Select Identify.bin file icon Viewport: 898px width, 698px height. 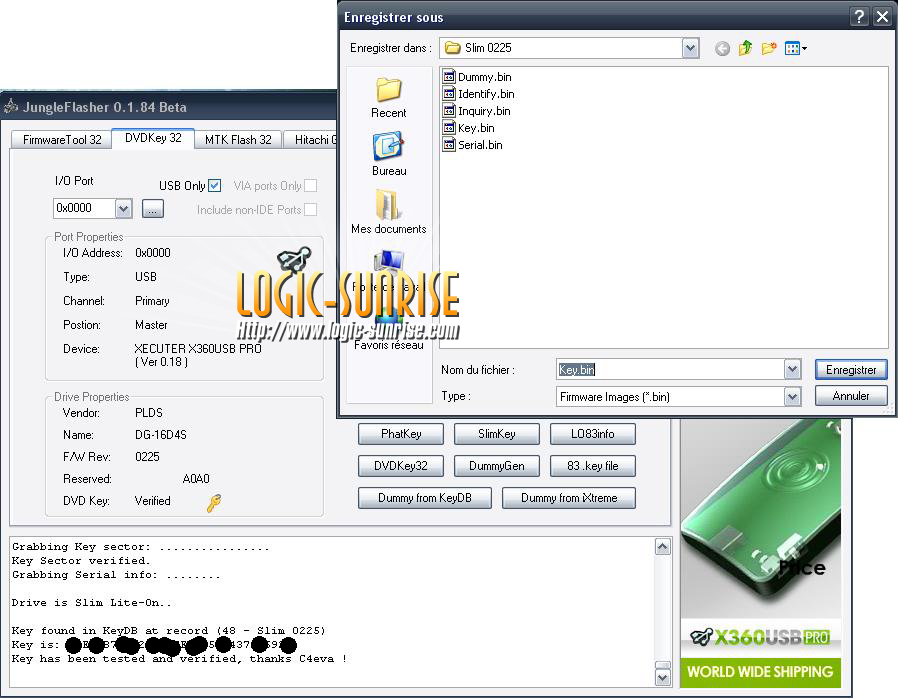click(x=450, y=94)
